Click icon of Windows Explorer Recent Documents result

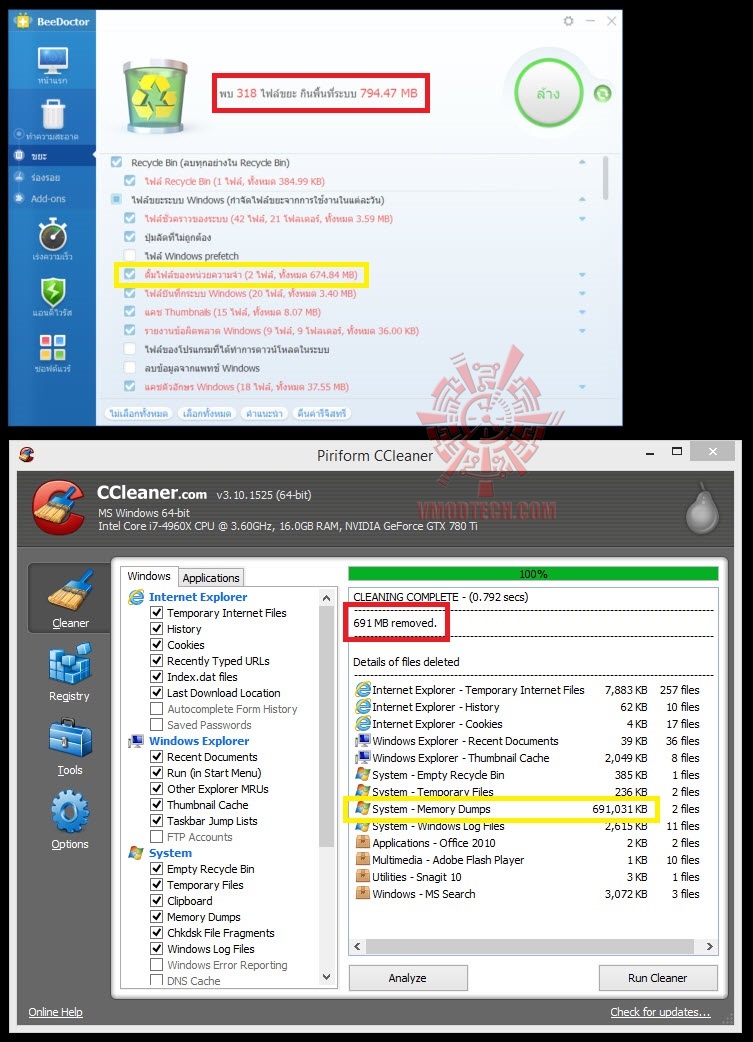(x=363, y=741)
